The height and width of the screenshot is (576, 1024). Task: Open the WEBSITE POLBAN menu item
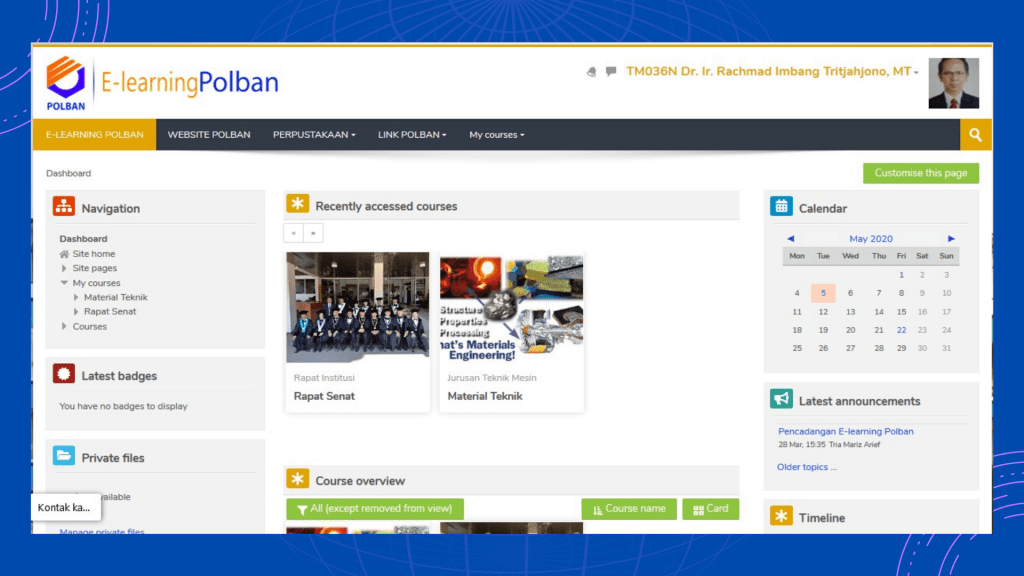209,135
